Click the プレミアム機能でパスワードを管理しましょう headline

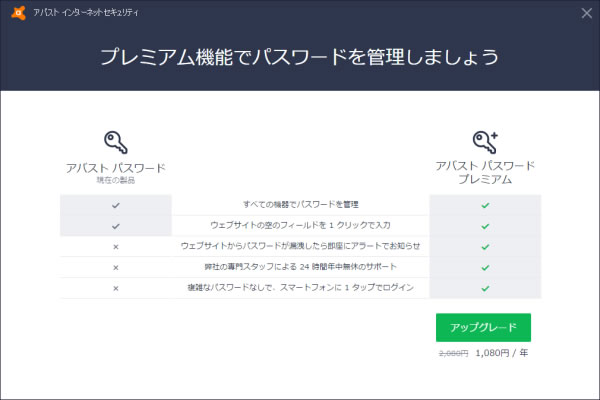300,57
